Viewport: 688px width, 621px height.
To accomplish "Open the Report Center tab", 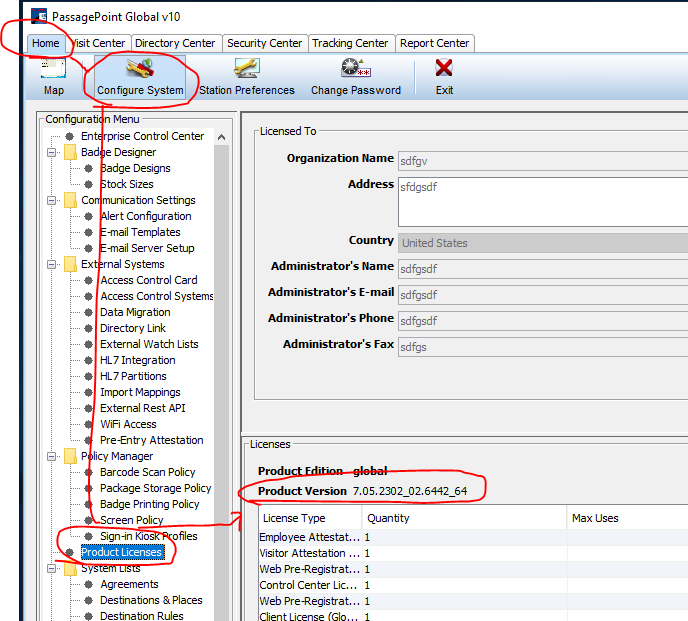I will click(x=434, y=43).
